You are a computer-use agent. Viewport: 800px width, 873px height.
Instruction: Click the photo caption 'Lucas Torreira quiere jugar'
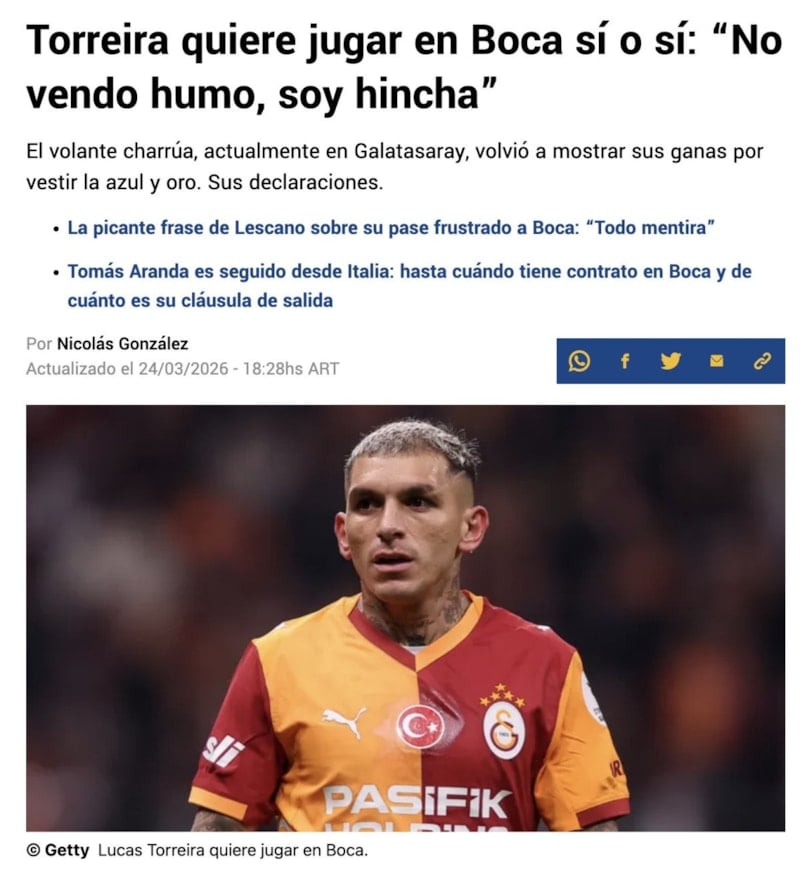point(233,851)
